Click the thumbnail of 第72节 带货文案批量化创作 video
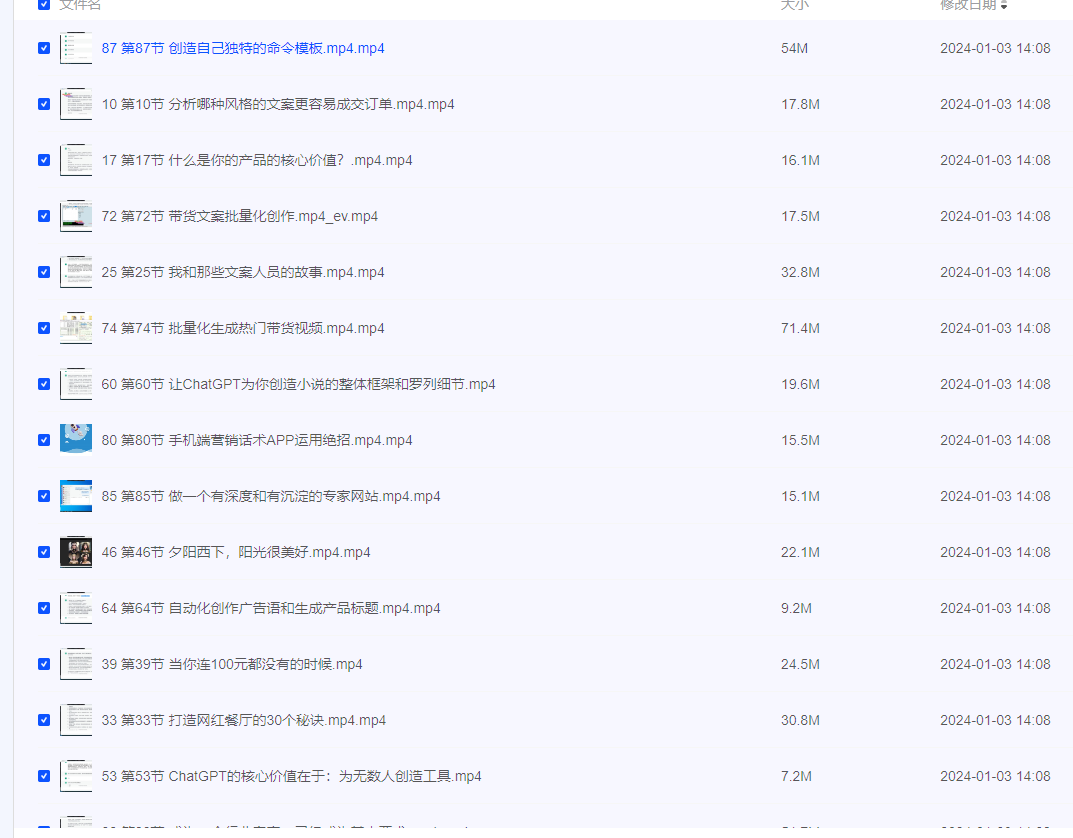 point(76,215)
